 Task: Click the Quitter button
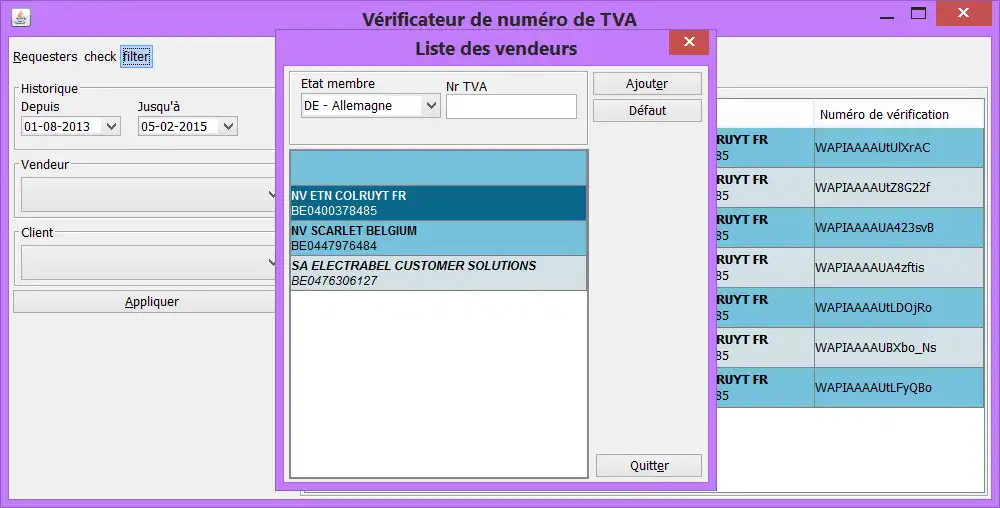[x=649, y=465]
